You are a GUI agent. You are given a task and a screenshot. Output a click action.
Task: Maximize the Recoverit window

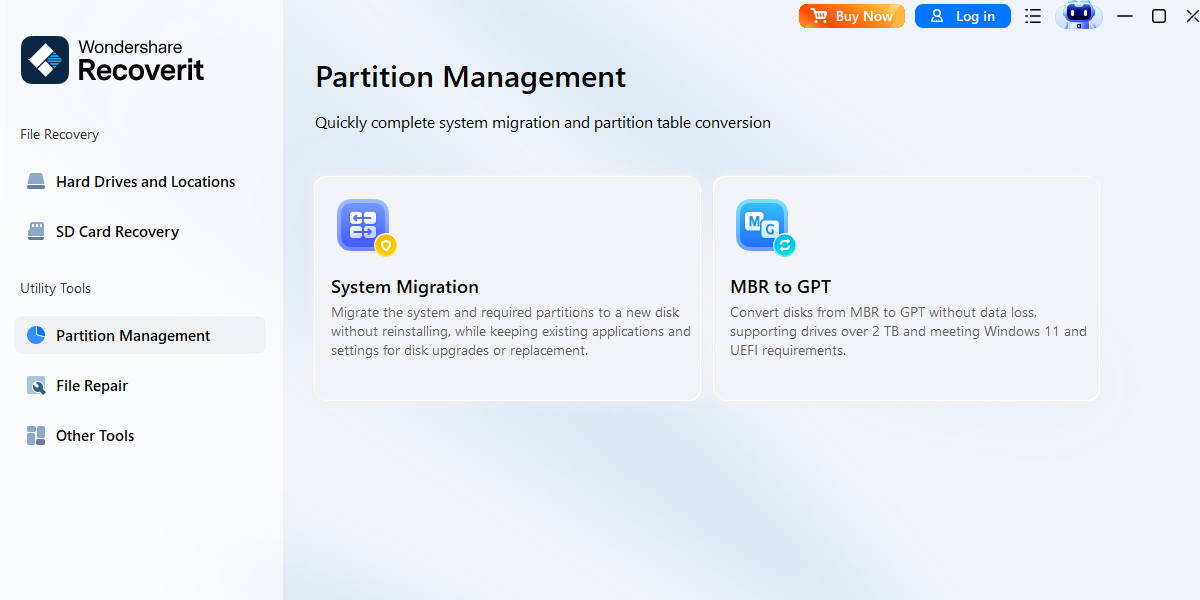click(x=1159, y=16)
